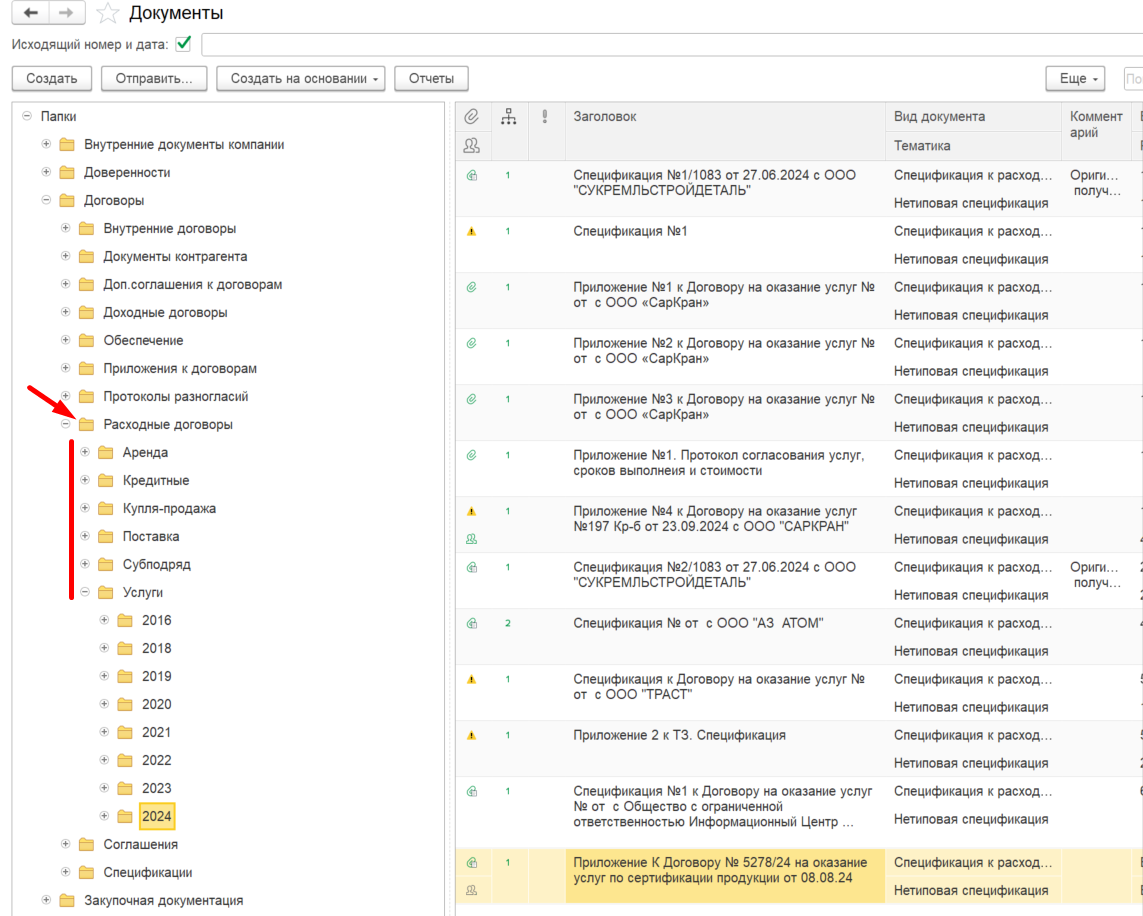Click the Отчеты button
The image size is (1143, 916).
click(431, 79)
